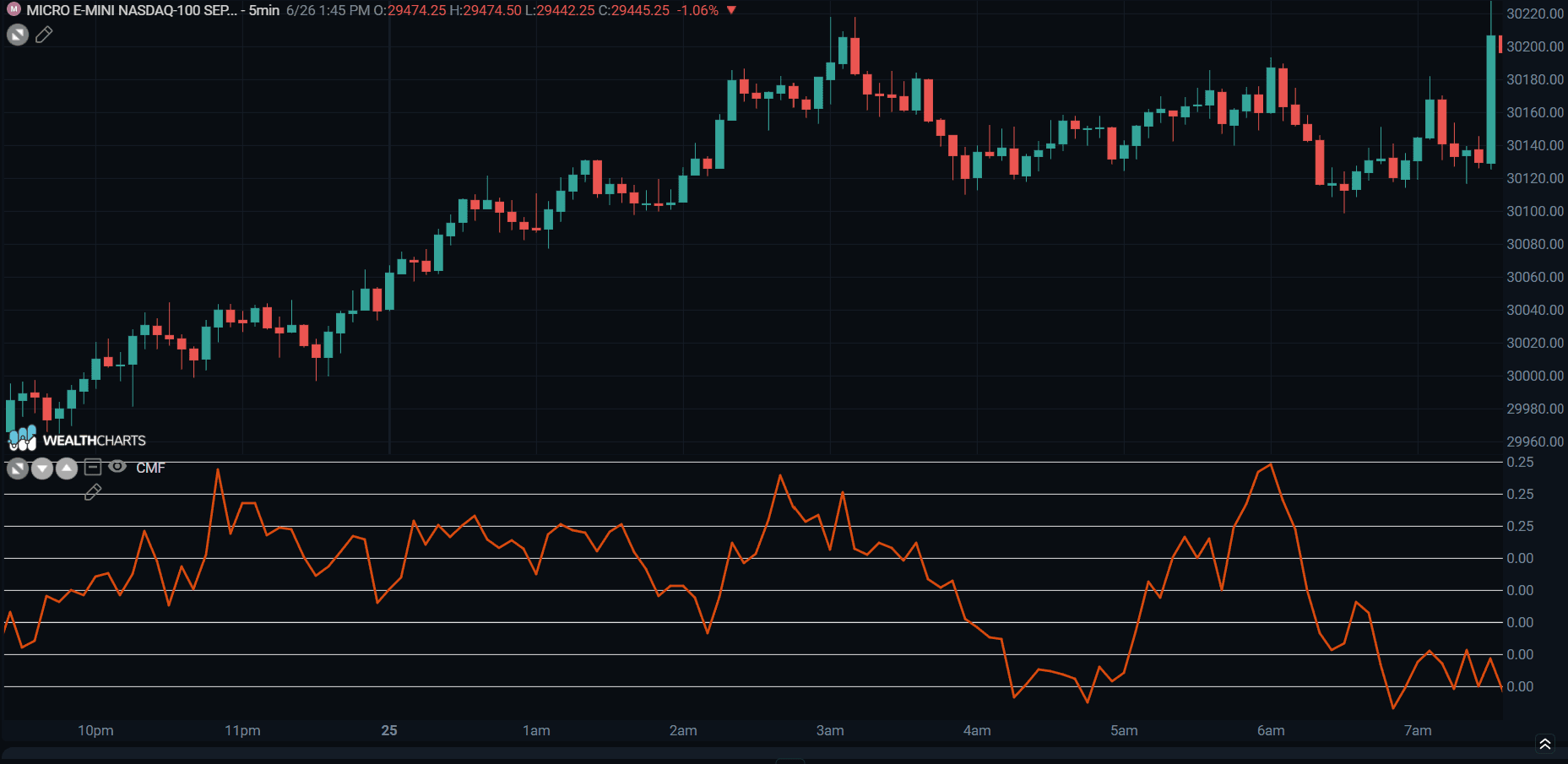1568x764 pixels.
Task: Click the 10pm time axis label
Action: [95, 730]
